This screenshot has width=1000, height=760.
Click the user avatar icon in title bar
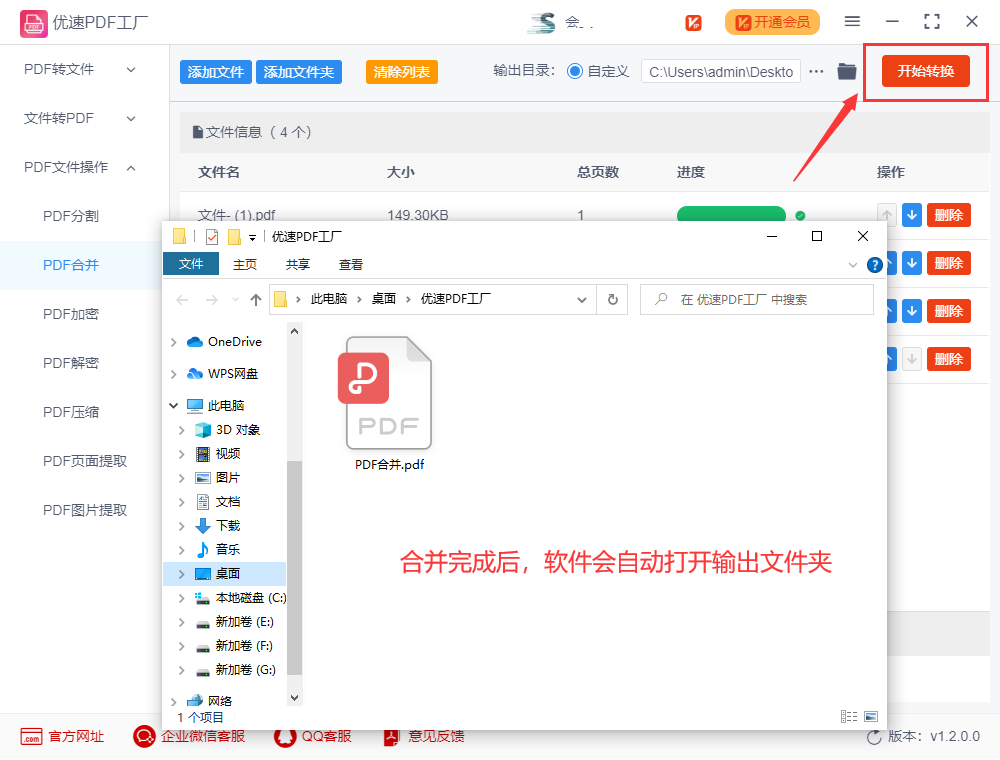[542, 23]
